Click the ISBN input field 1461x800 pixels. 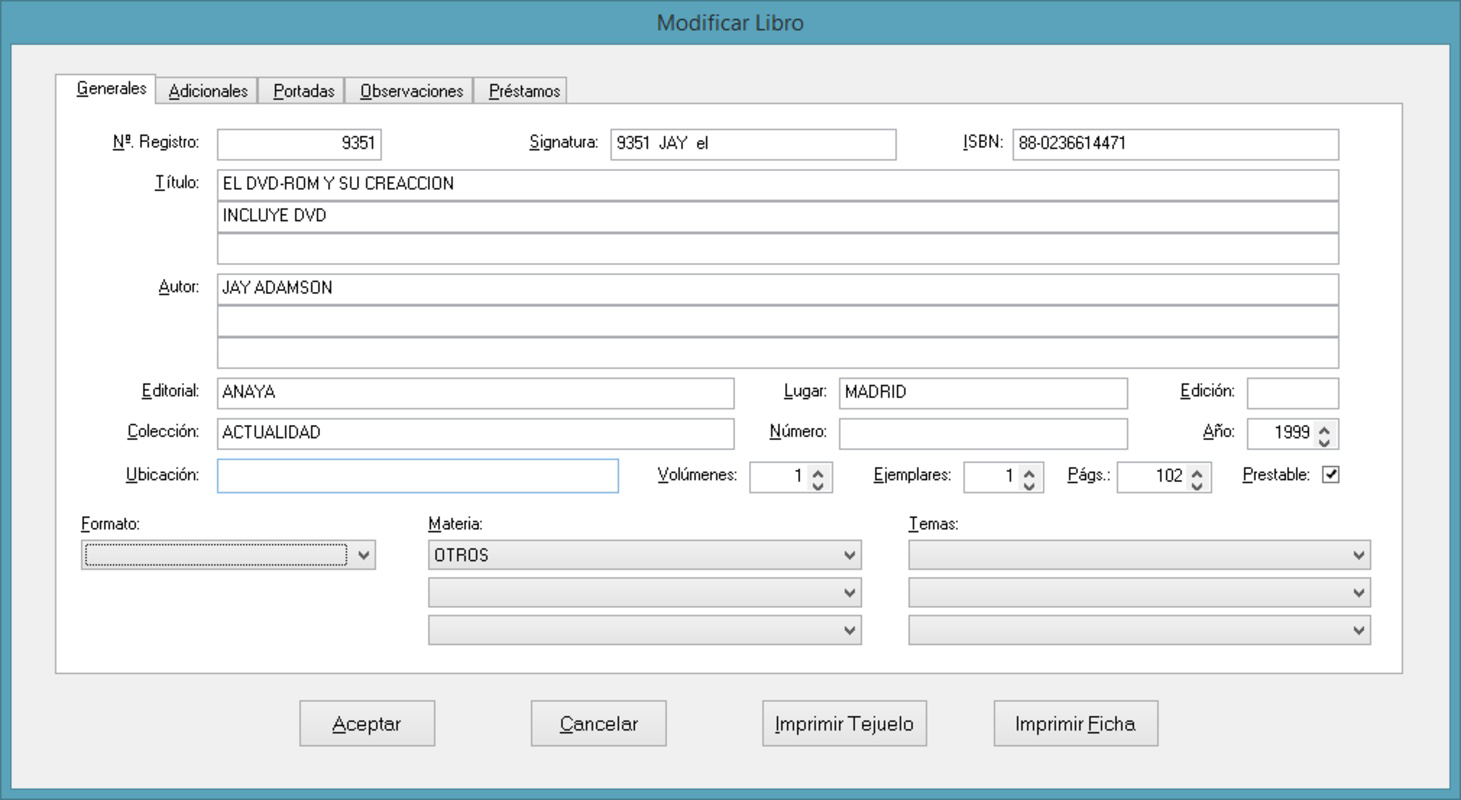tap(1175, 143)
